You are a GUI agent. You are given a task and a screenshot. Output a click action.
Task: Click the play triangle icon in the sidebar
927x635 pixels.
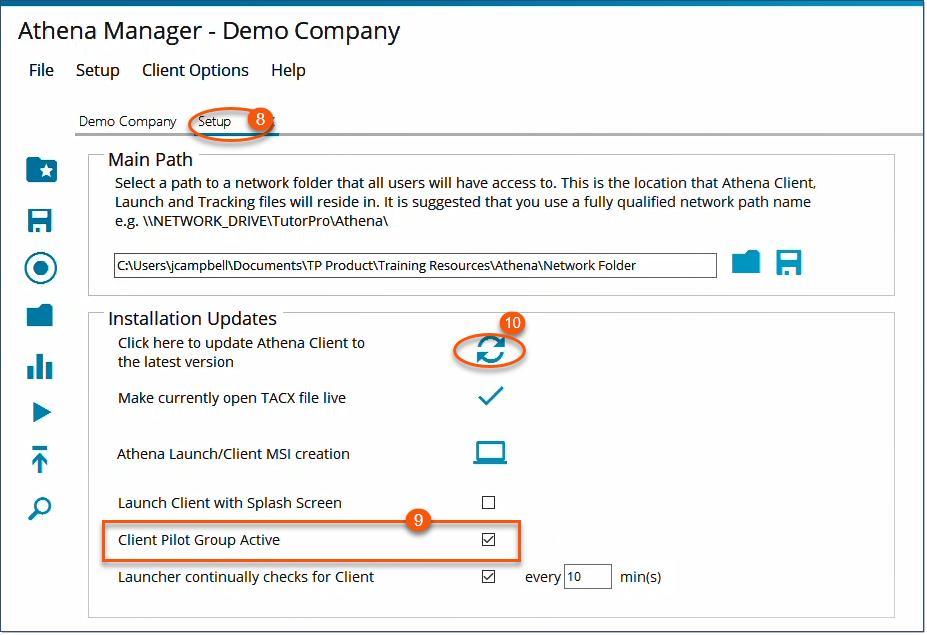41,412
